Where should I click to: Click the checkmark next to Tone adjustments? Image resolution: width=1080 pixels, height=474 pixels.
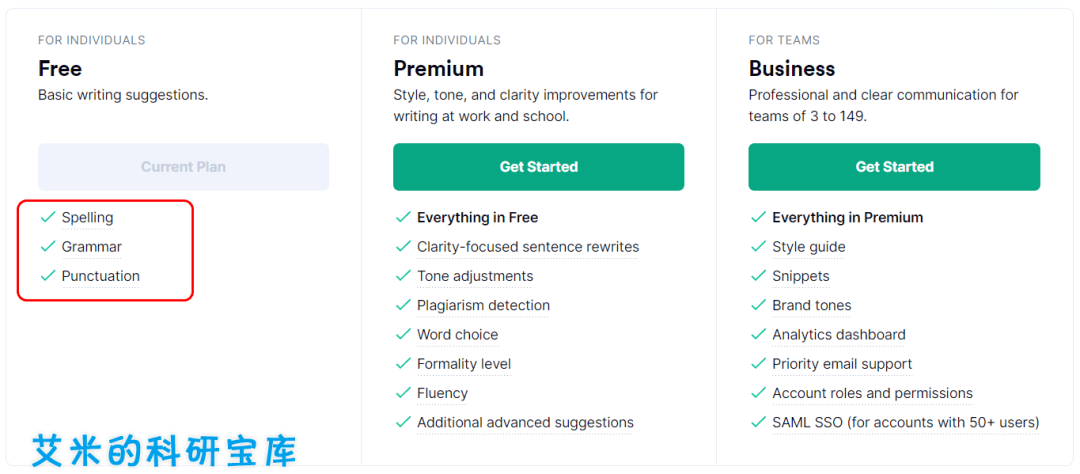[403, 276]
